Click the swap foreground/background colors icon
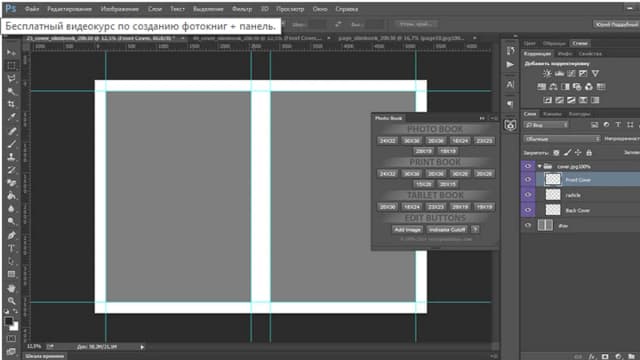Screen dimensions: 640x360 [x=15, y=311]
